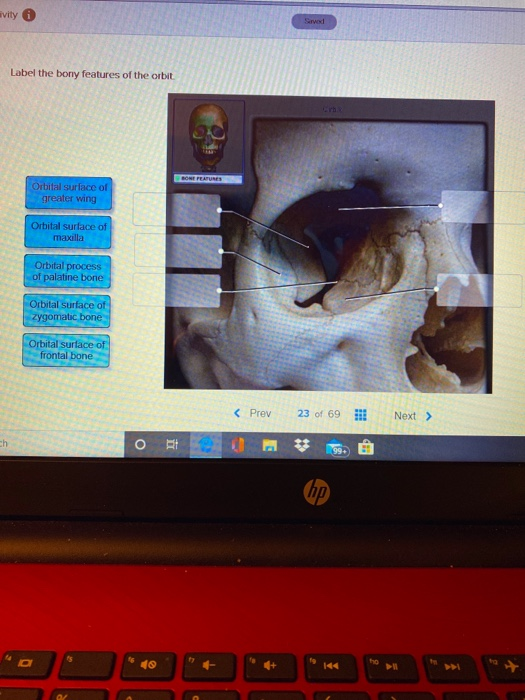The width and height of the screenshot is (525, 700).
Task: Open File Explorer from the taskbar
Action: click(270, 446)
